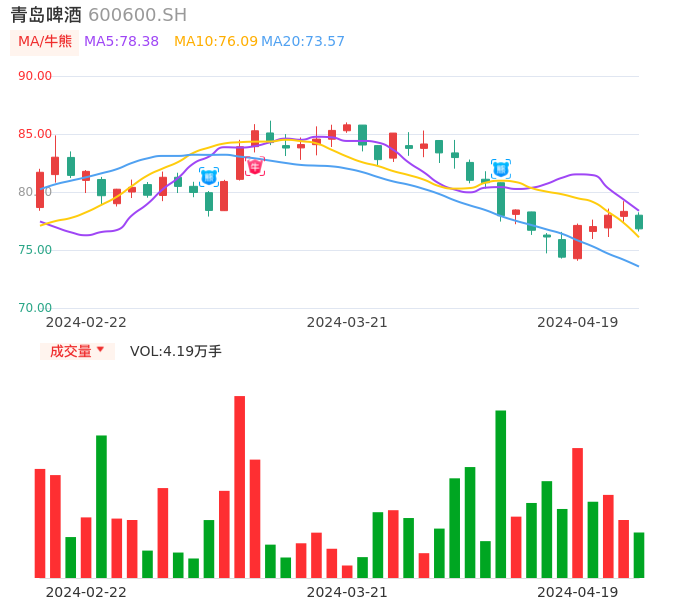This screenshot has width=686, height=606.
Task: Toggle the MA5 line legend
Action: click(121, 42)
